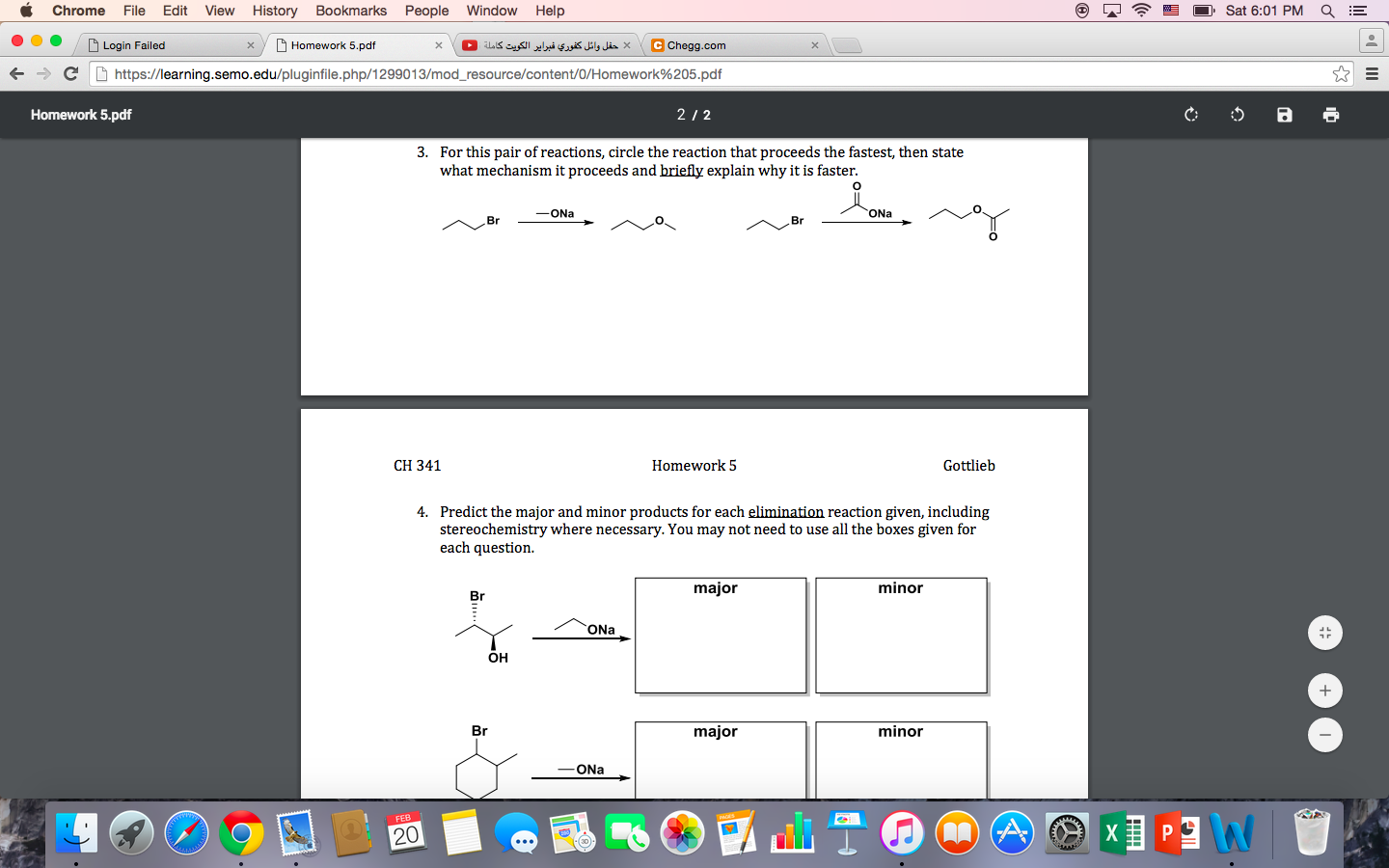Open the battery status menu
The image size is (1389, 868).
[1202, 11]
